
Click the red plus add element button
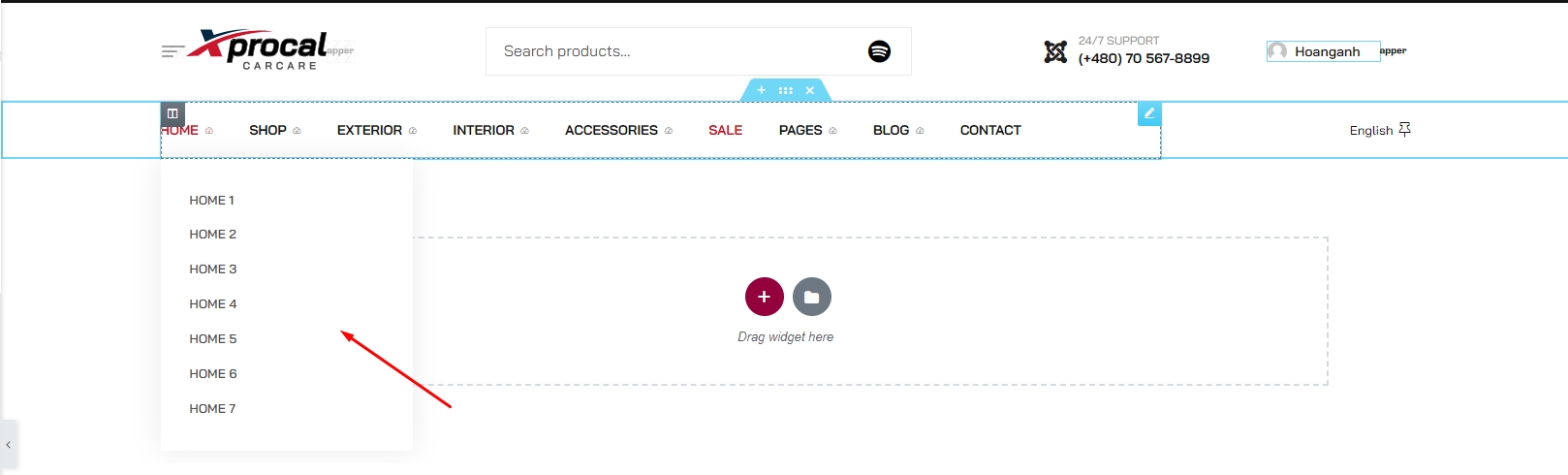click(764, 297)
